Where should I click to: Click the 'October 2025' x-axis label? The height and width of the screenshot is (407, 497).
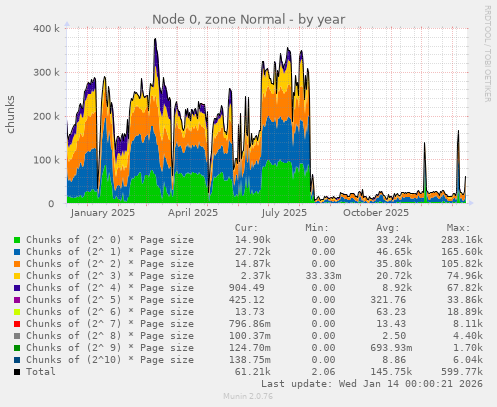pos(376,213)
